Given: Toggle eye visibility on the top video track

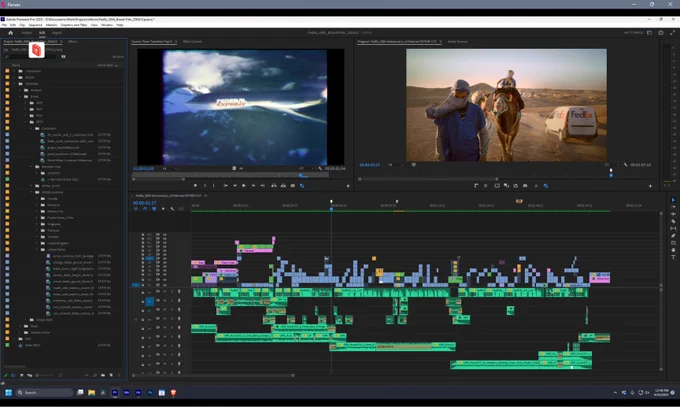Looking at the screenshot, I should click(164, 235).
